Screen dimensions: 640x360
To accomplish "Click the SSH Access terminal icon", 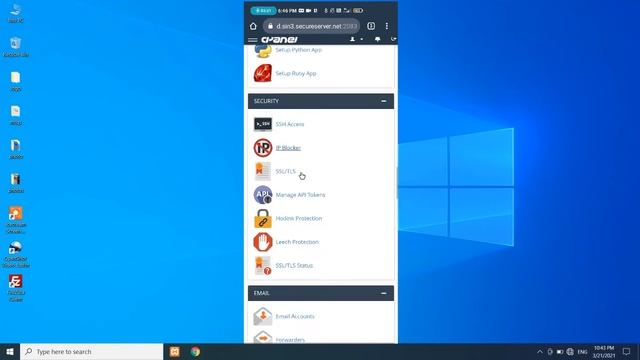I will [x=262, y=124].
